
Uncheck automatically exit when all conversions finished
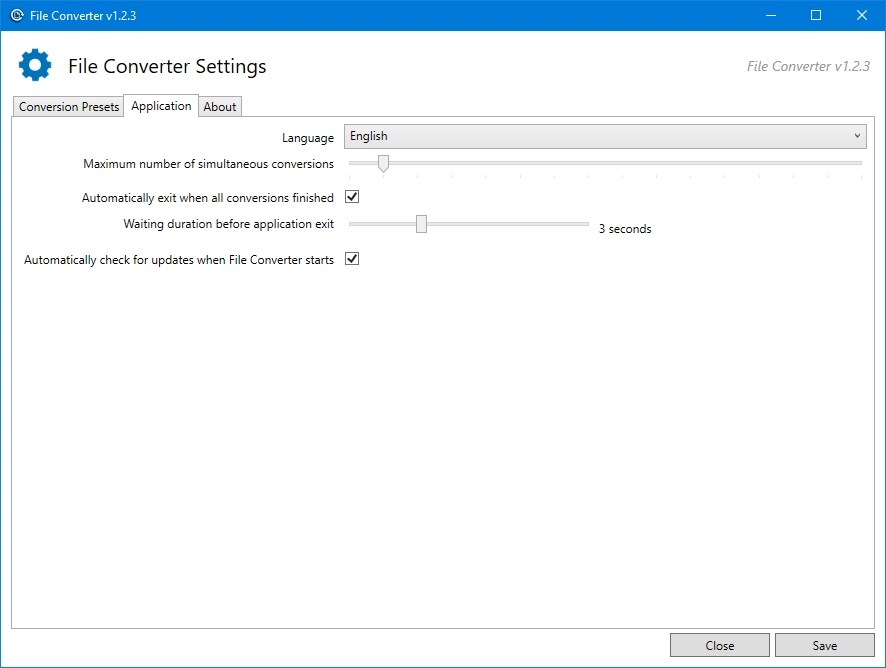(x=351, y=197)
